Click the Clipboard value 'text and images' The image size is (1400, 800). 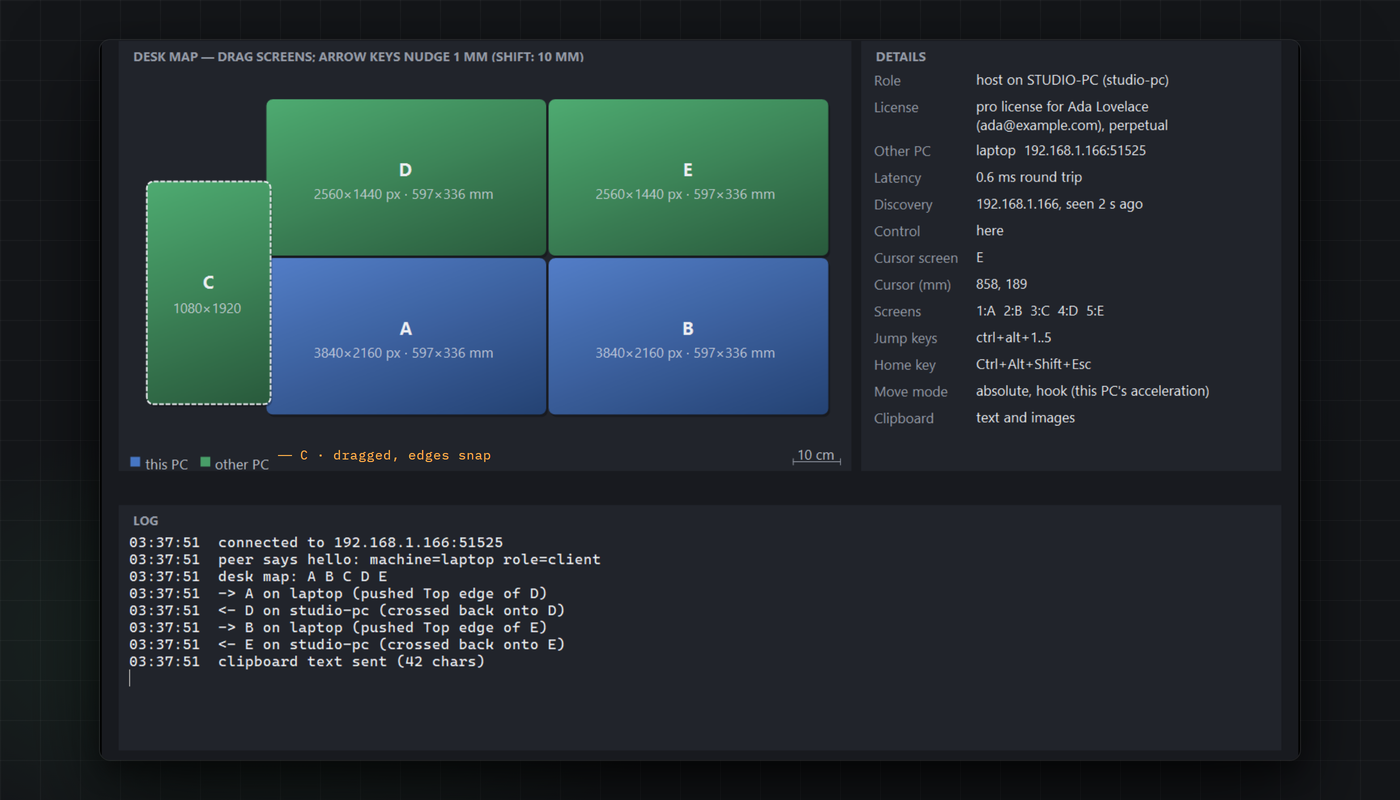[1026, 418]
